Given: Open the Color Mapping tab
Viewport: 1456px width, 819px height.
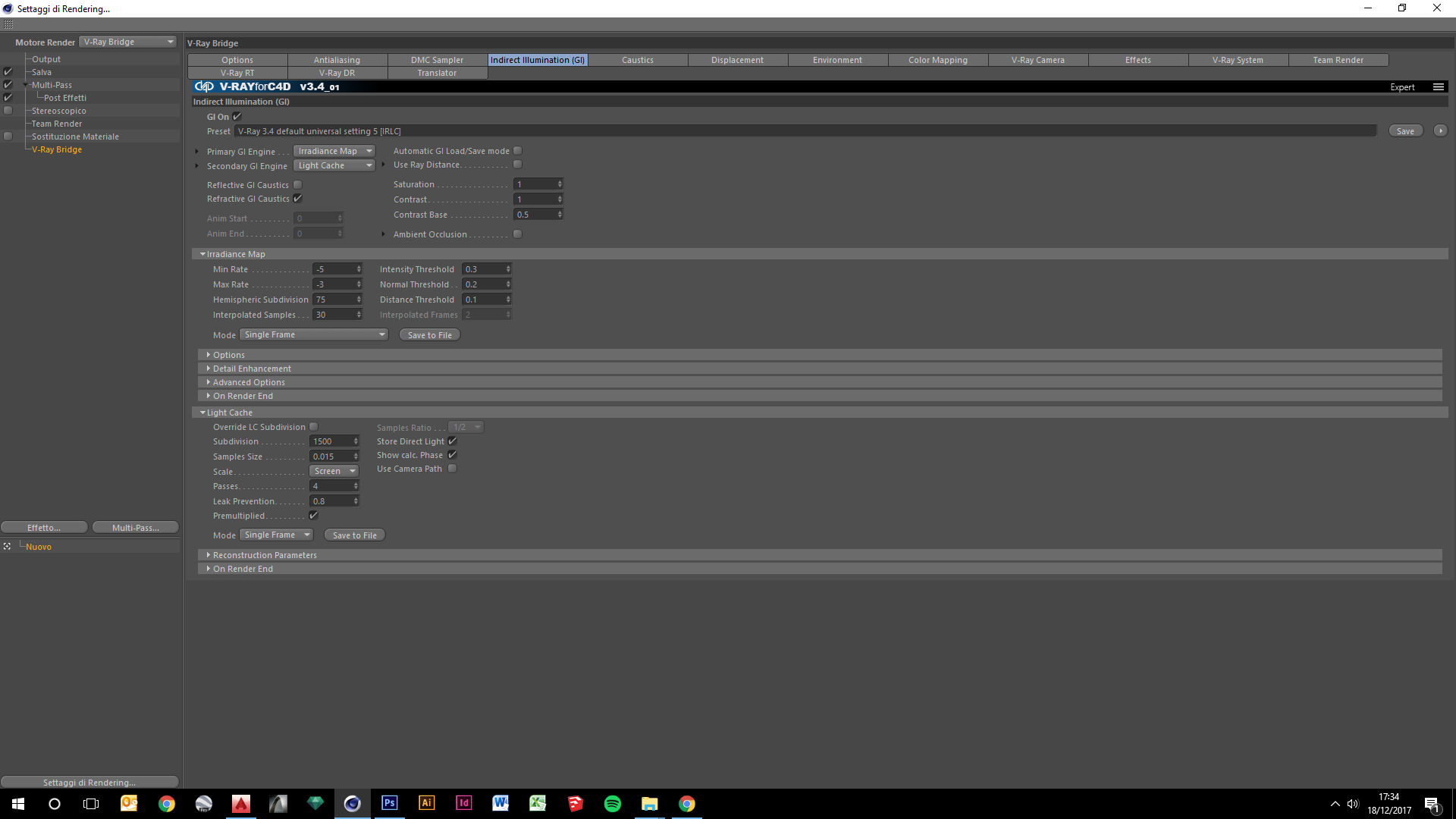Looking at the screenshot, I should [x=937, y=60].
